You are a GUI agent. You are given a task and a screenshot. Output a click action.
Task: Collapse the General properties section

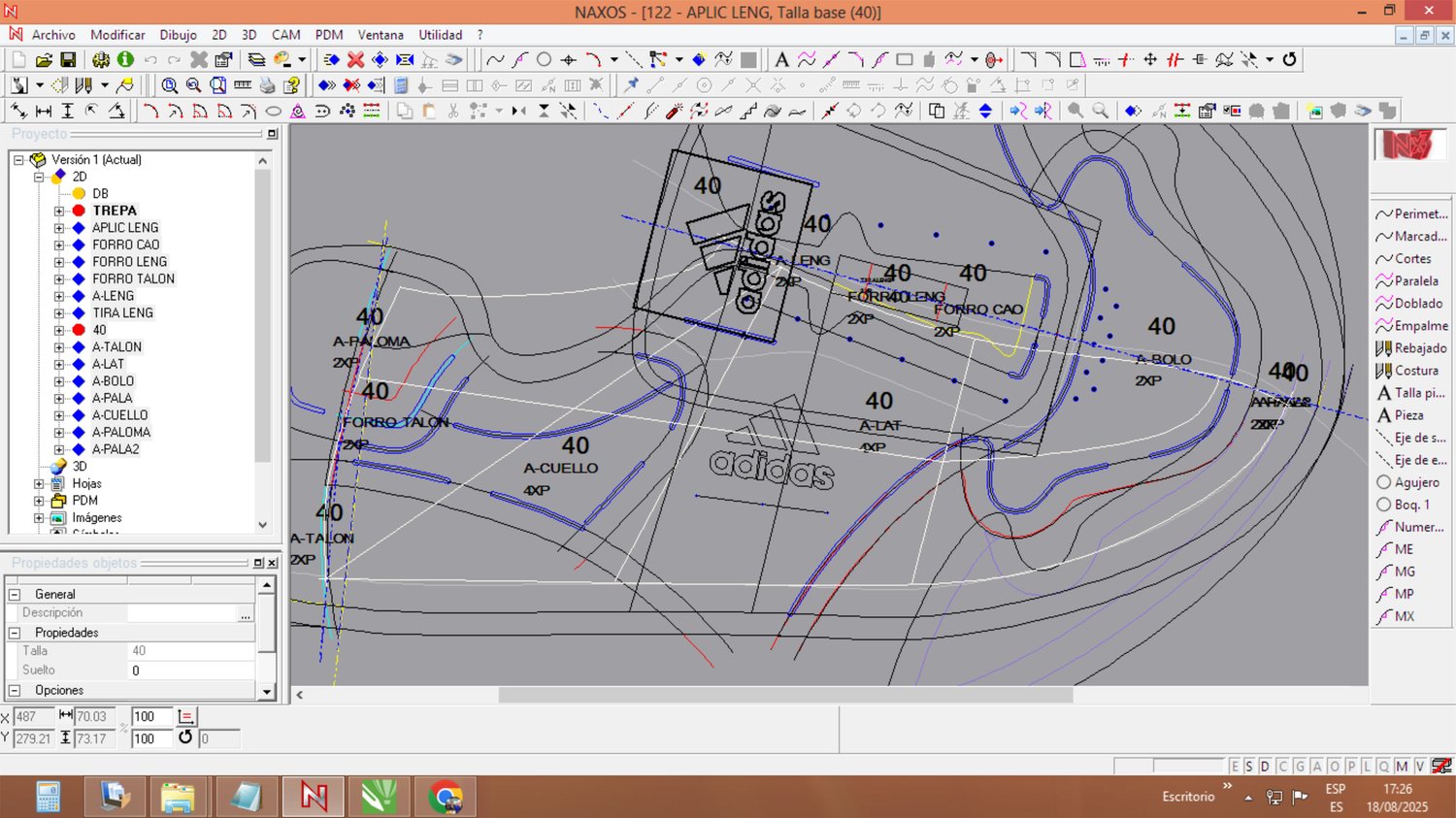pos(15,594)
